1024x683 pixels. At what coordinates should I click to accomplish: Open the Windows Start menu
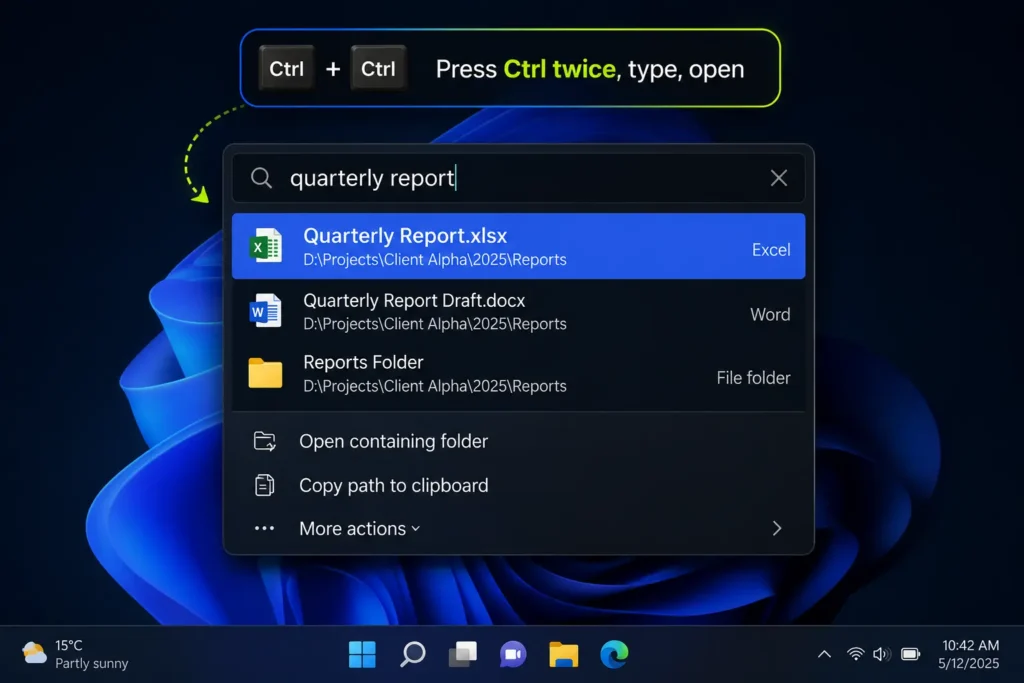(362, 654)
